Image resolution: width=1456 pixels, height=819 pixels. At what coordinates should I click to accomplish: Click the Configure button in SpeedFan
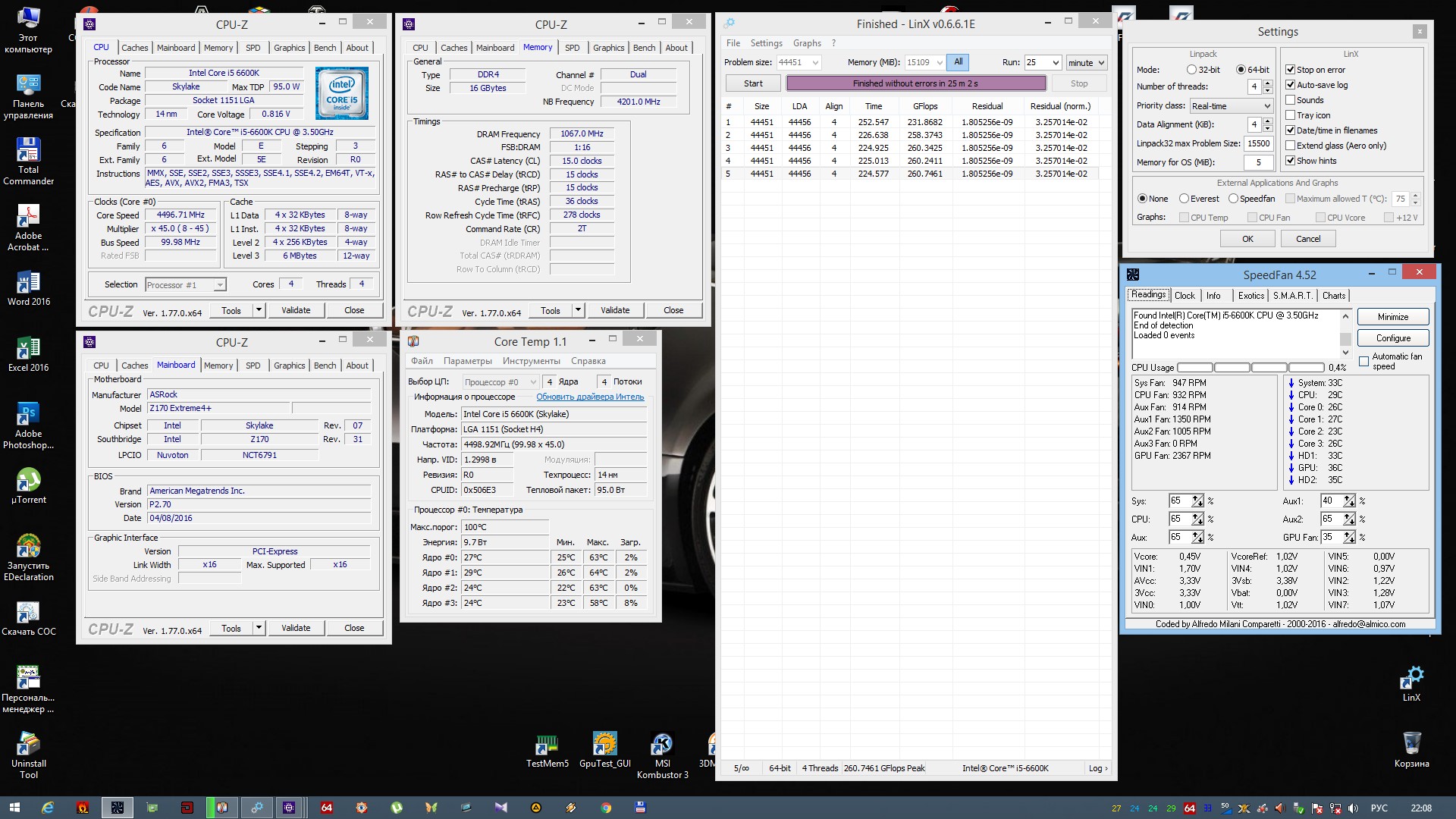1393,338
